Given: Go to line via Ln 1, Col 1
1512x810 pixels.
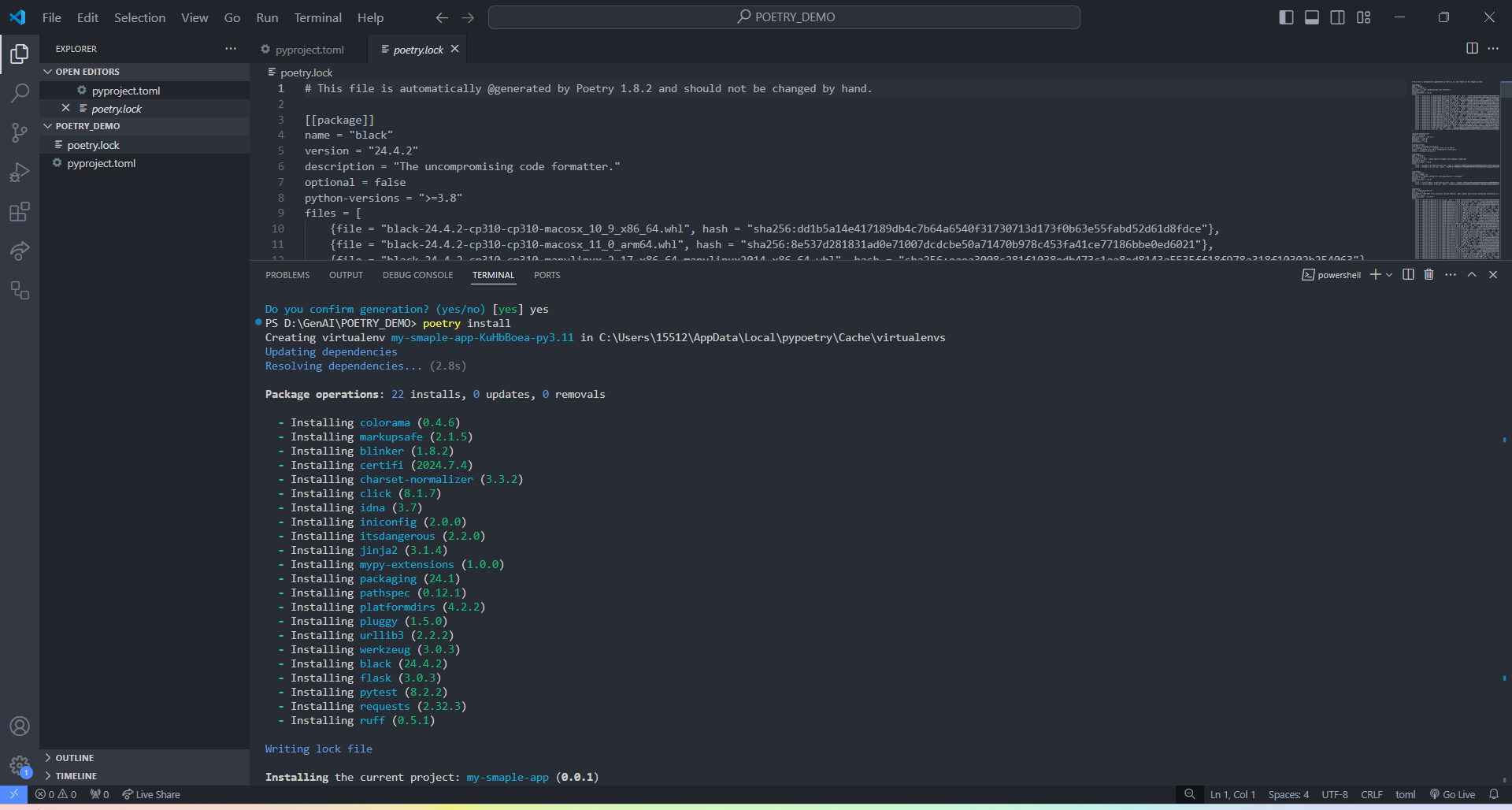Looking at the screenshot, I should point(1232,794).
